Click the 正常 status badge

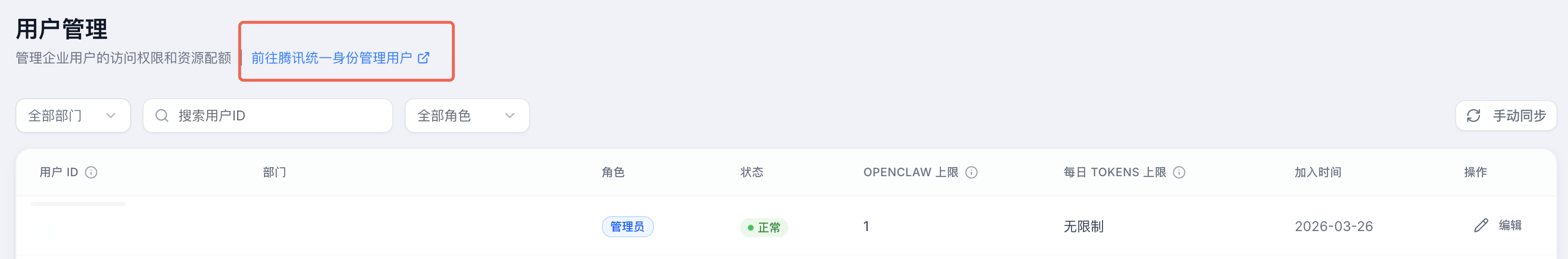point(764,227)
